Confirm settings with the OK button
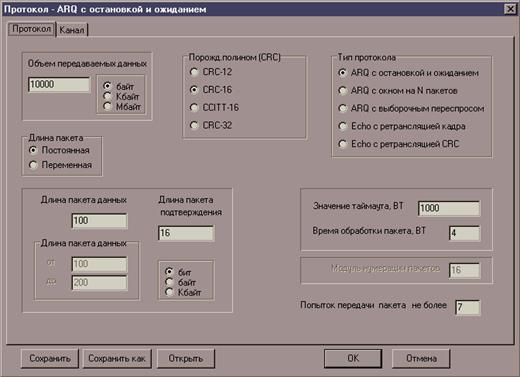The width and height of the screenshot is (520, 377). (353, 359)
